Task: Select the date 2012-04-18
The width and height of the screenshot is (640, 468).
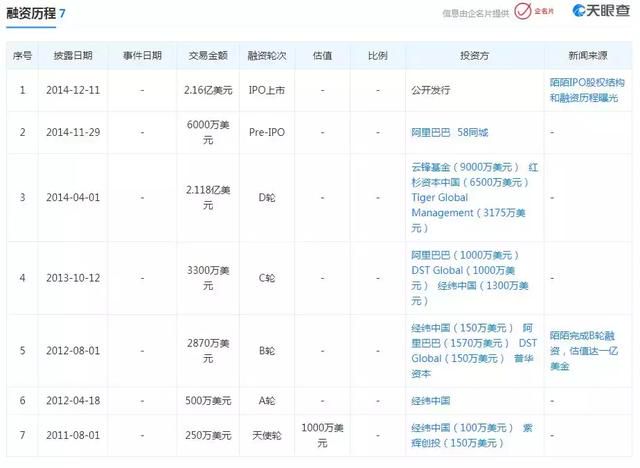Action: 73,401
